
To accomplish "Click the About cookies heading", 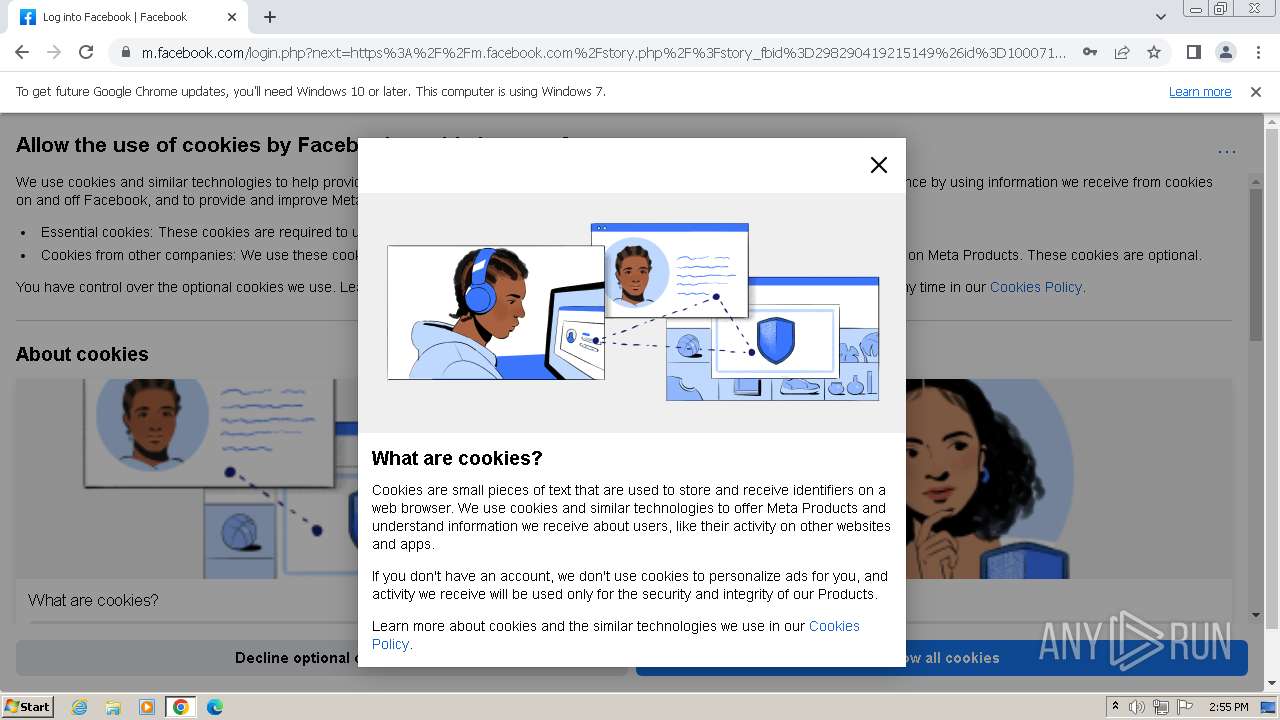I will click(82, 354).
